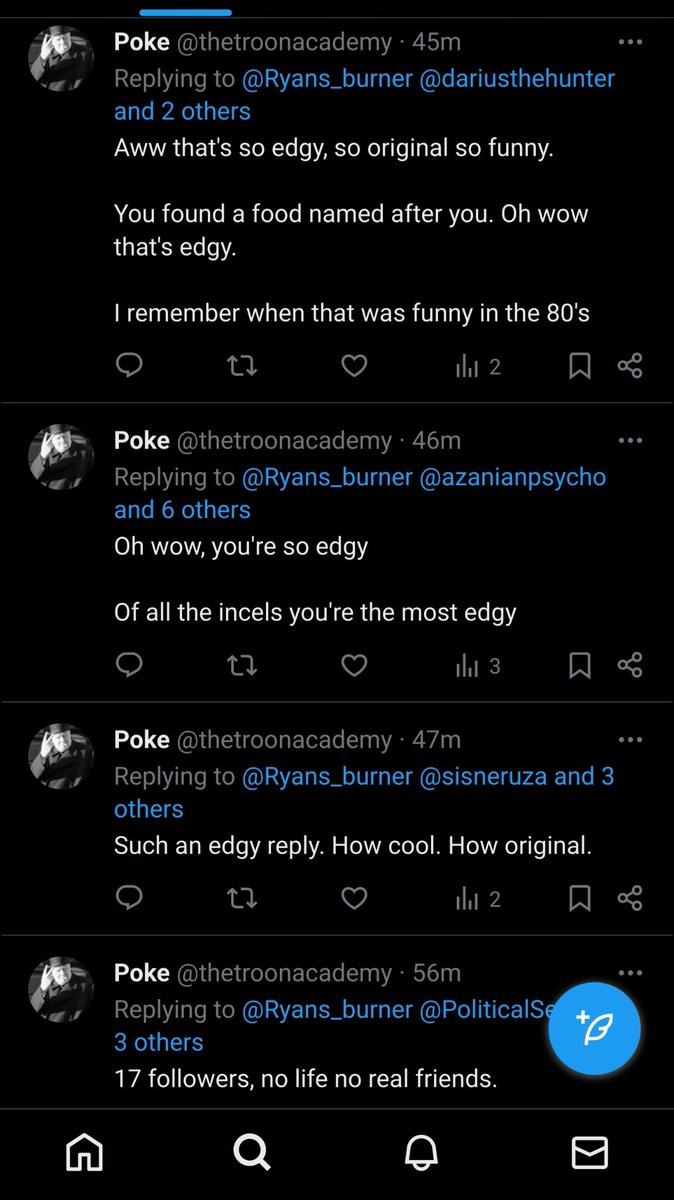
Task: Open more options on the 47m tweet
Action: coord(630,740)
